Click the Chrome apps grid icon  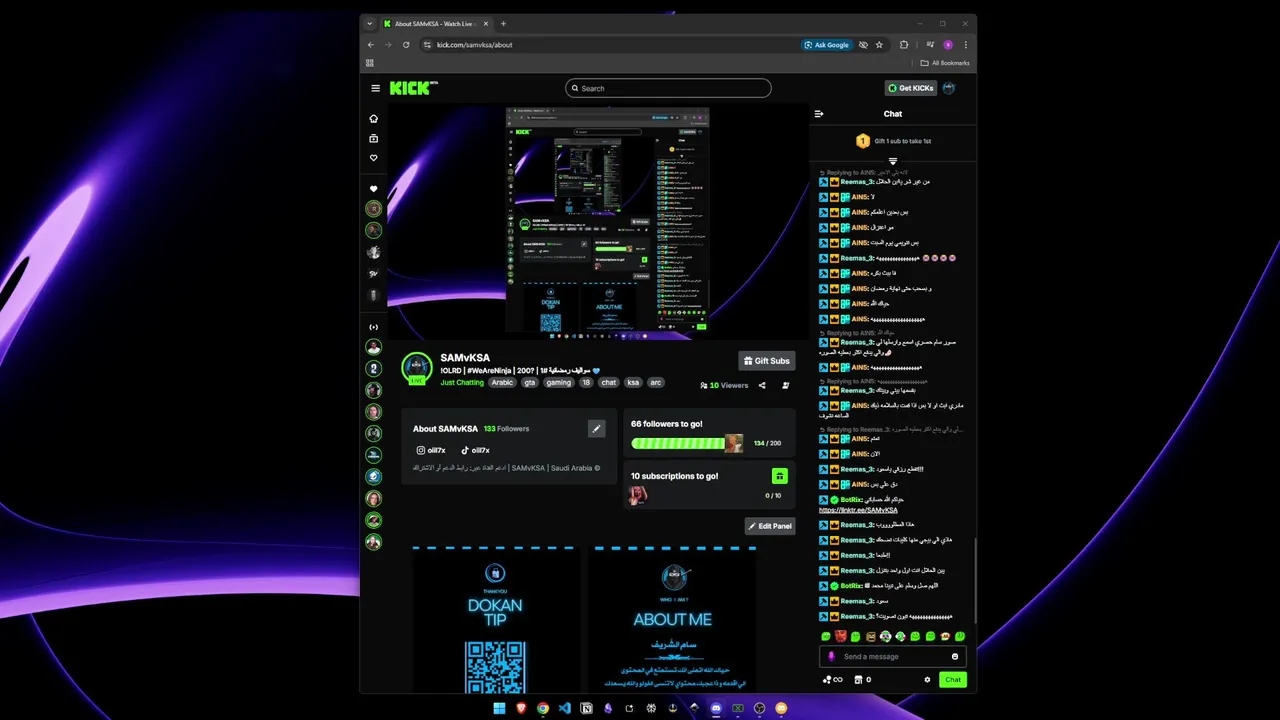[370, 63]
